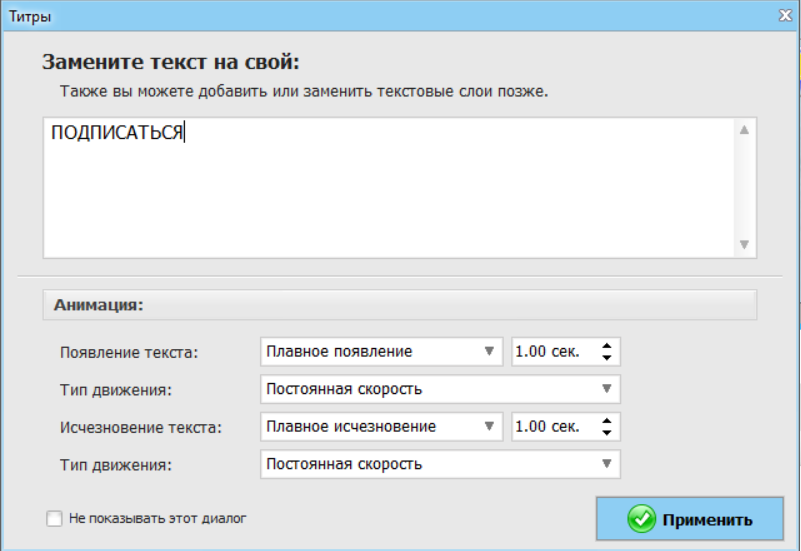Click in the text area with ПОДПИСАТЬСЯ

click(388, 188)
